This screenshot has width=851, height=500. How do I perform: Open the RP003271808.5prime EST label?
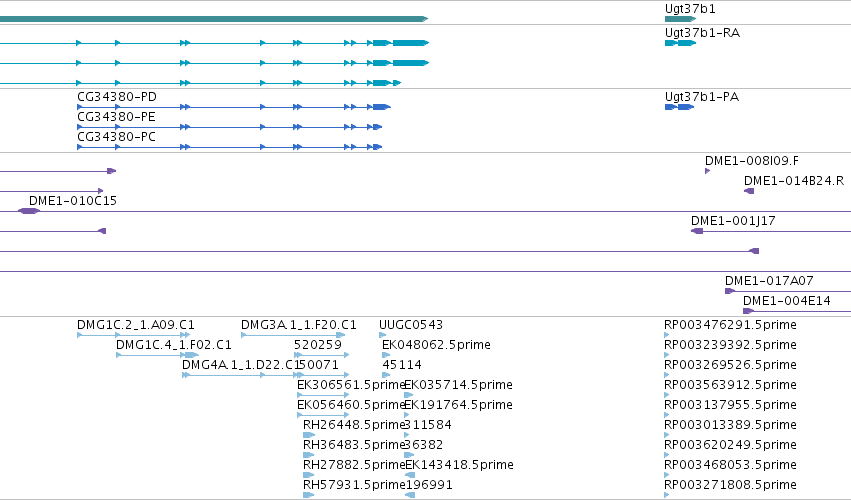click(x=731, y=486)
